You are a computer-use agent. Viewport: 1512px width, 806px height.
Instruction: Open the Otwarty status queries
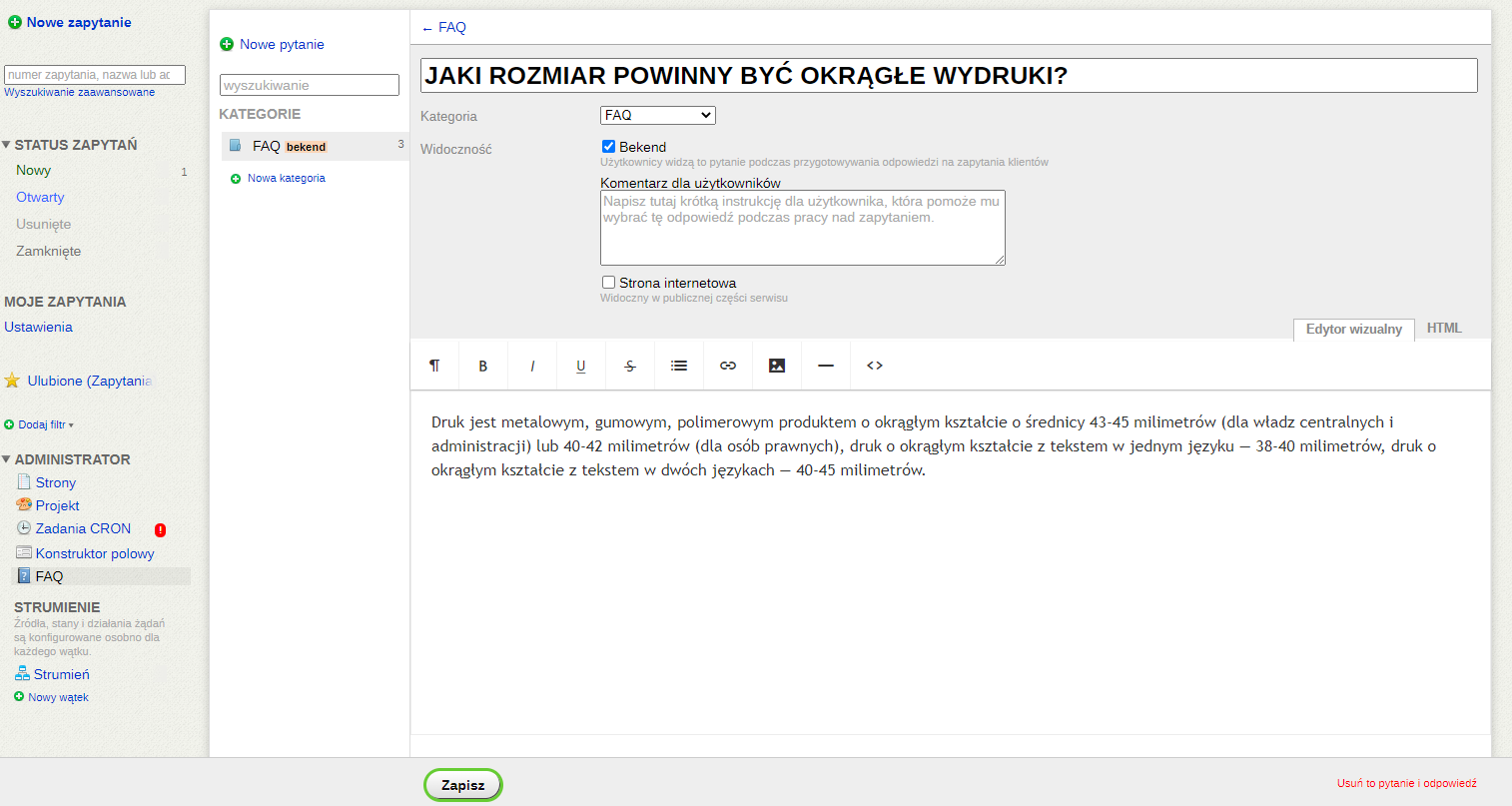(x=40, y=198)
